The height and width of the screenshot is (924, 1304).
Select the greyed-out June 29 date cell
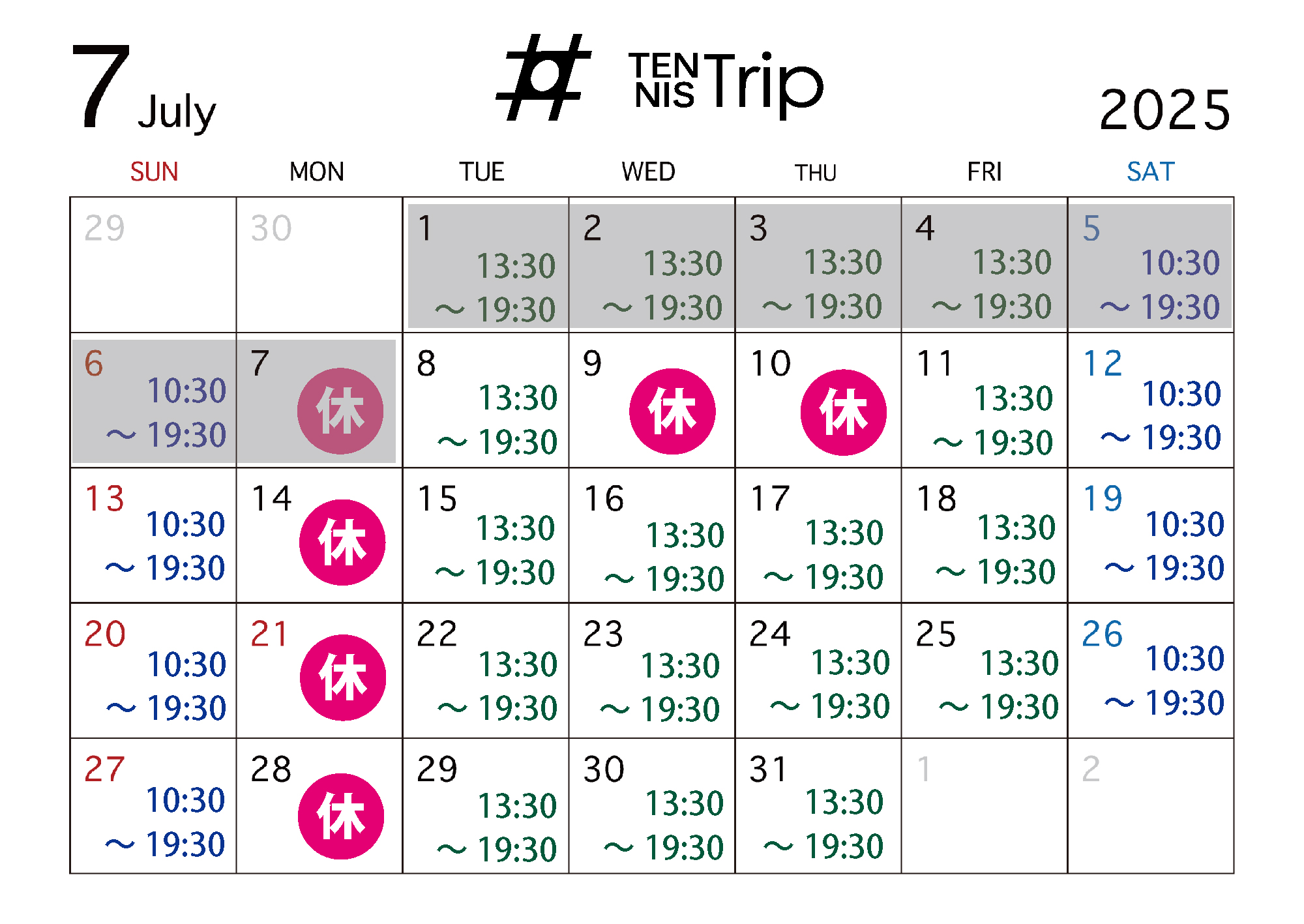point(153,265)
